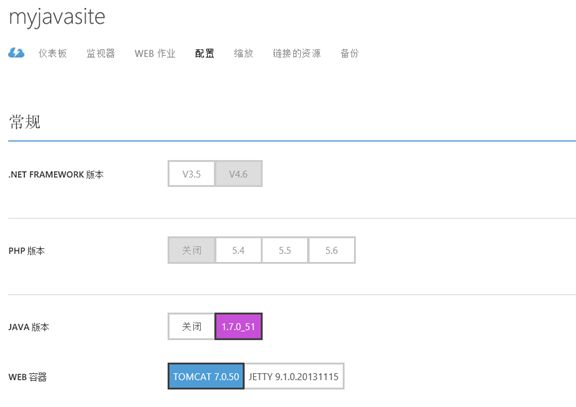Open the quick start cloud icon tab

[x=16, y=53]
